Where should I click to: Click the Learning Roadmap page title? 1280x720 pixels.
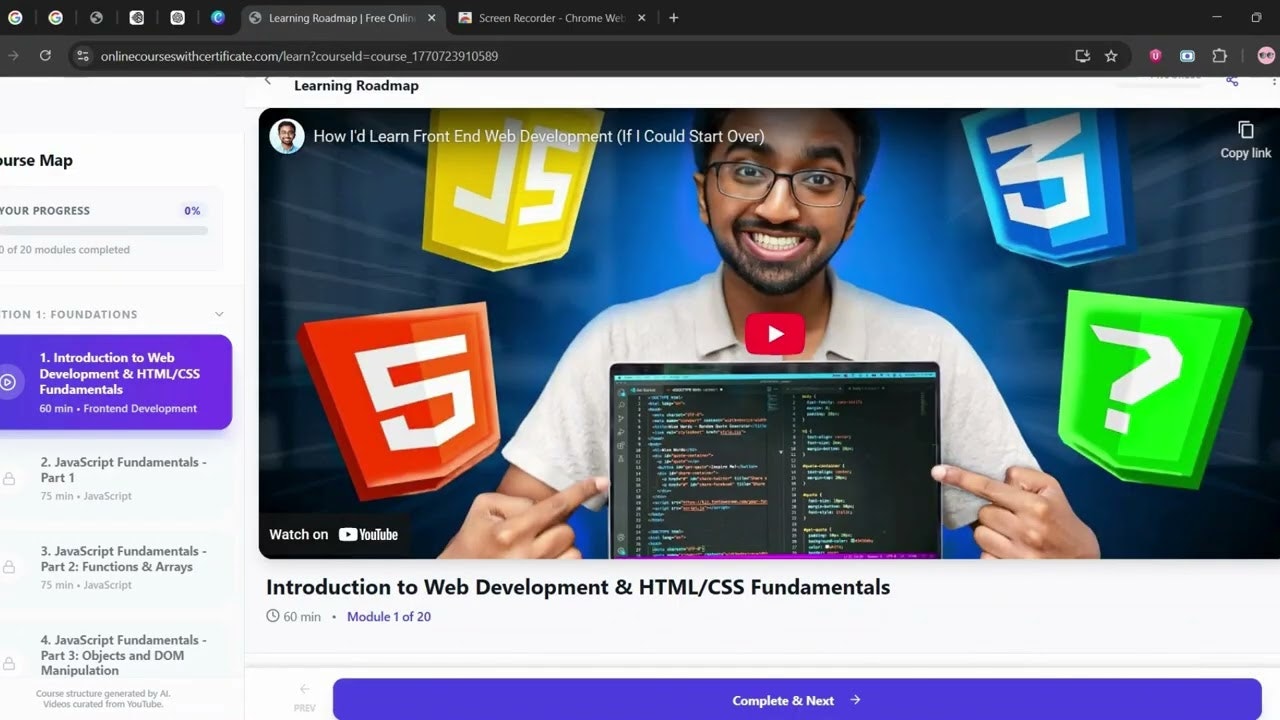click(x=356, y=86)
